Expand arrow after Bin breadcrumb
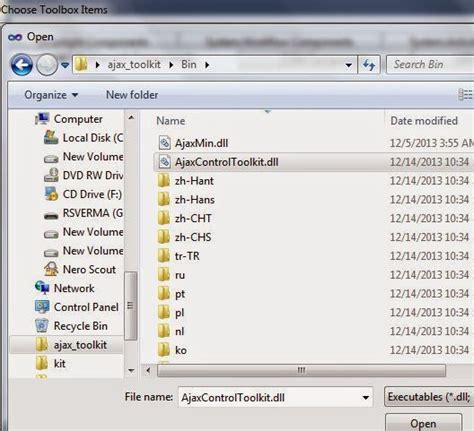Screen dimensions: 474x431 207,65
